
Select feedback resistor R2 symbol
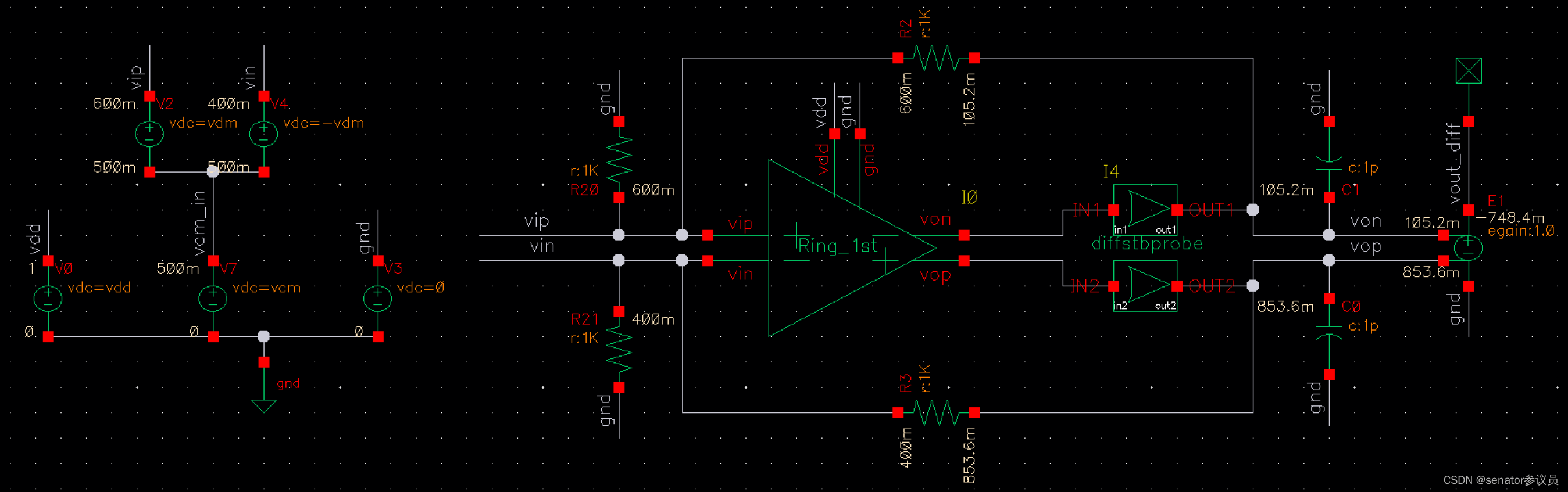(936, 59)
